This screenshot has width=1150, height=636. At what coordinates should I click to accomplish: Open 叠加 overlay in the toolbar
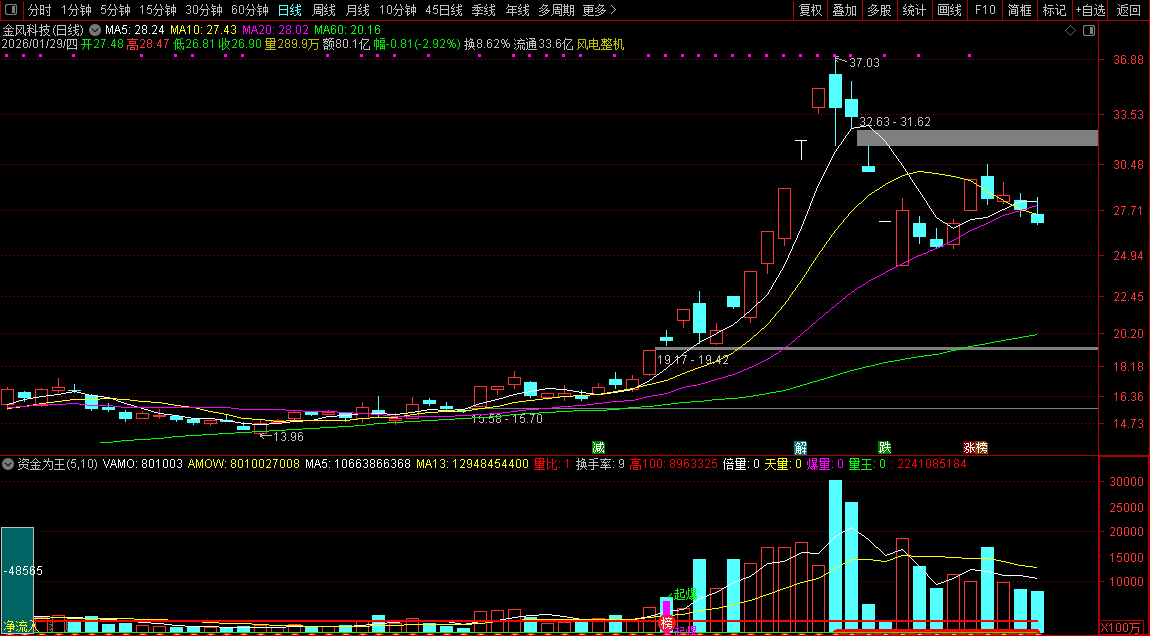click(845, 10)
